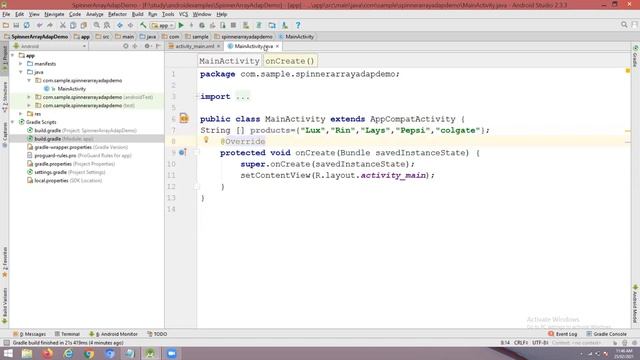Open the Terminal tool window

(x=67, y=334)
